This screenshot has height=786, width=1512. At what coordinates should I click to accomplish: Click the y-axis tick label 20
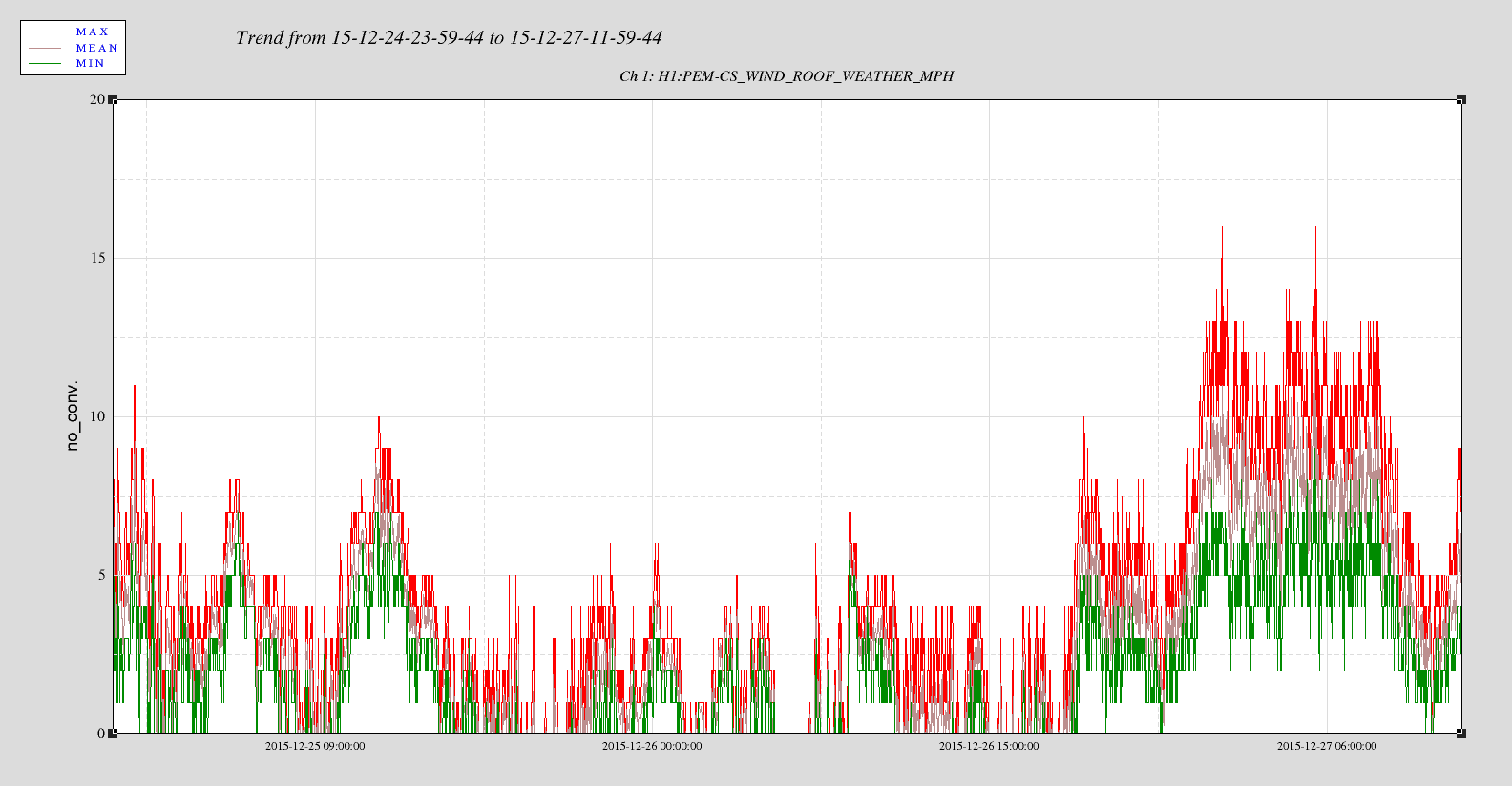point(97,99)
